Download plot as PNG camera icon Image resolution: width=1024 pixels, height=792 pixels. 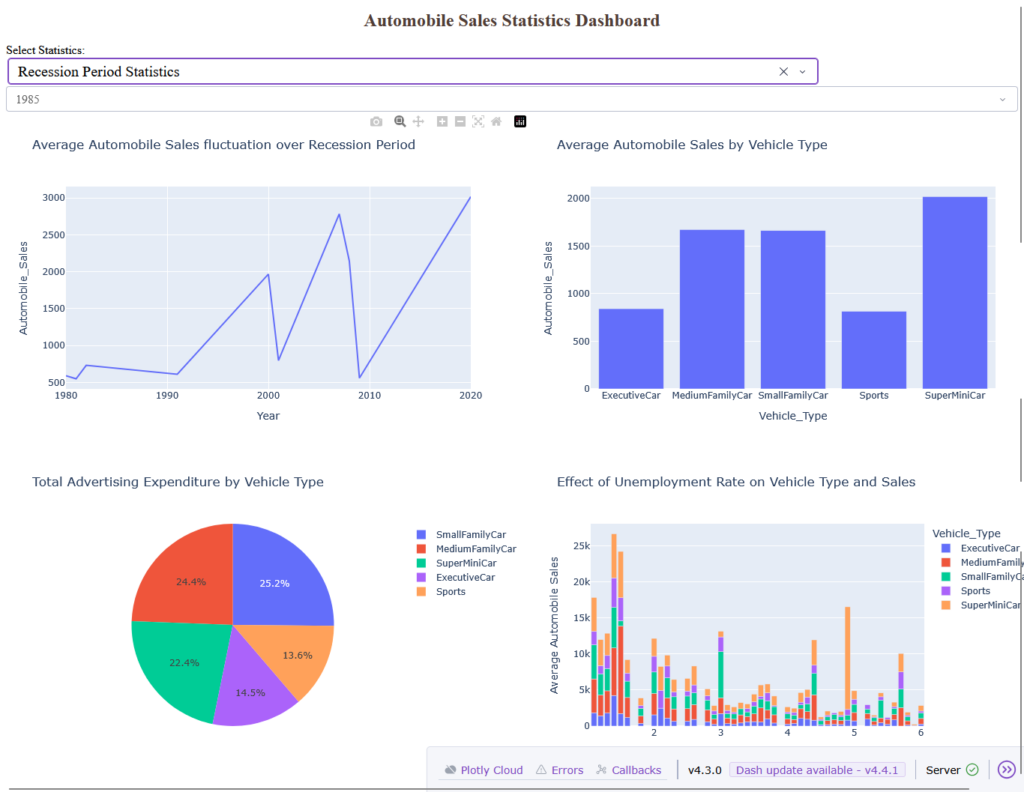point(376,121)
